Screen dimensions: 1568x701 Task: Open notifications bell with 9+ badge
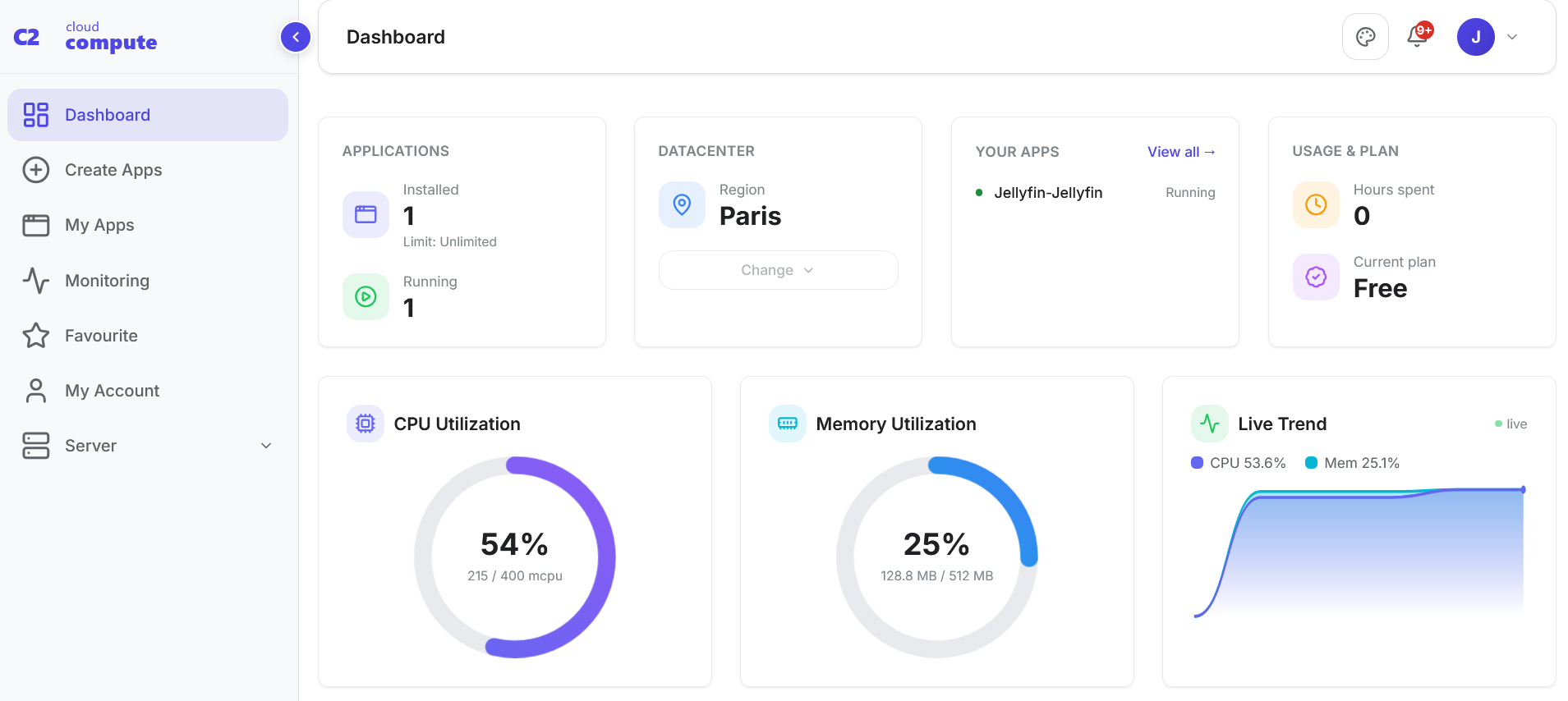(x=1419, y=35)
